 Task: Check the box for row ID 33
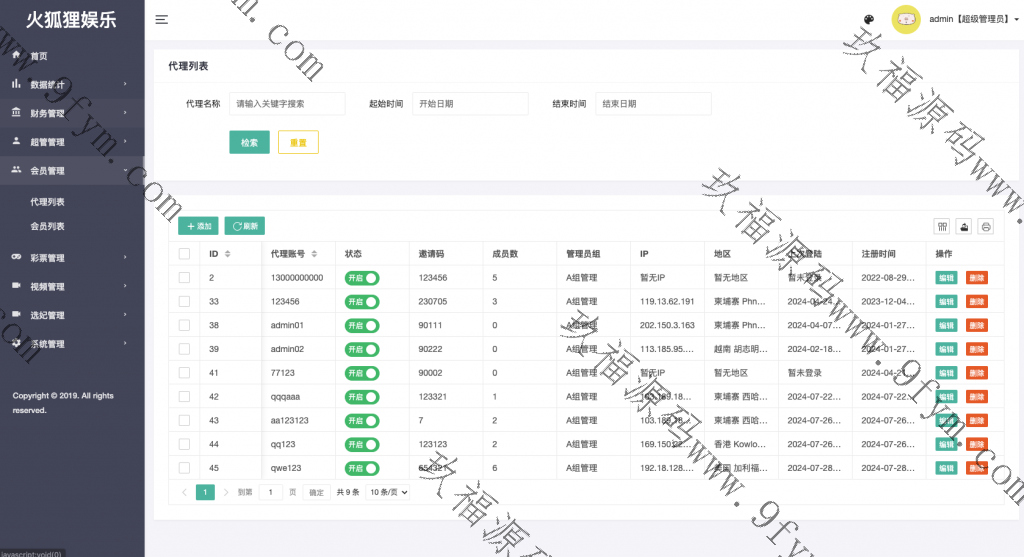pyautogui.click(x=184, y=301)
